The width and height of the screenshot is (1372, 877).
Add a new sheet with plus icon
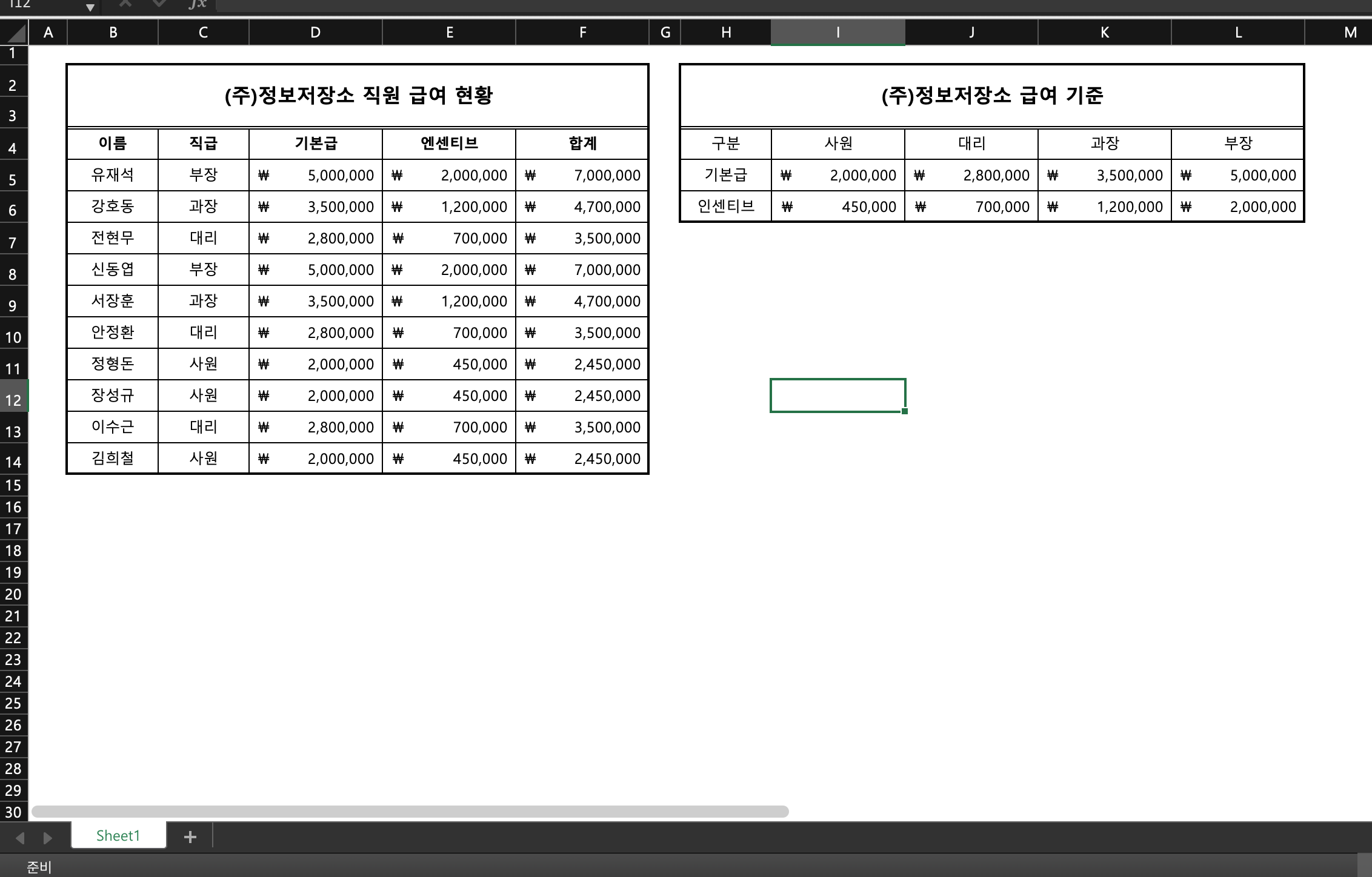click(190, 836)
